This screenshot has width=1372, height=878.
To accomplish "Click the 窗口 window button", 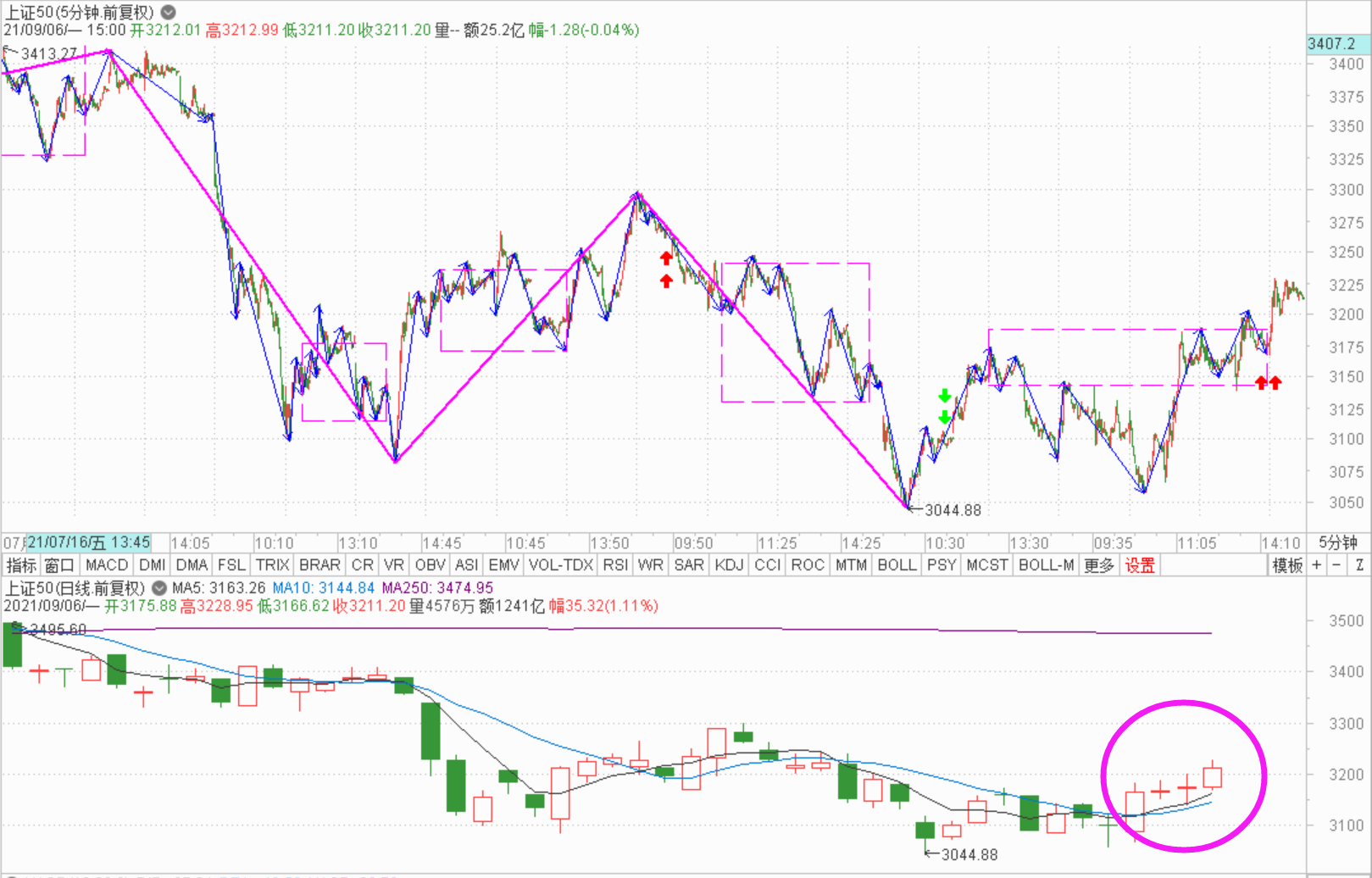I will point(60,565).
